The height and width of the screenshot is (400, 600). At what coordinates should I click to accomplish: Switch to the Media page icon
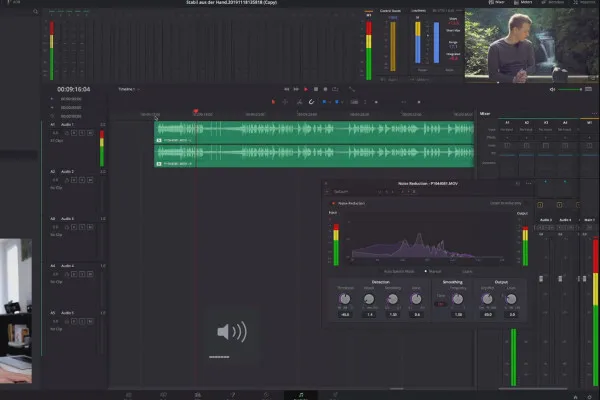tap(129, 395)
